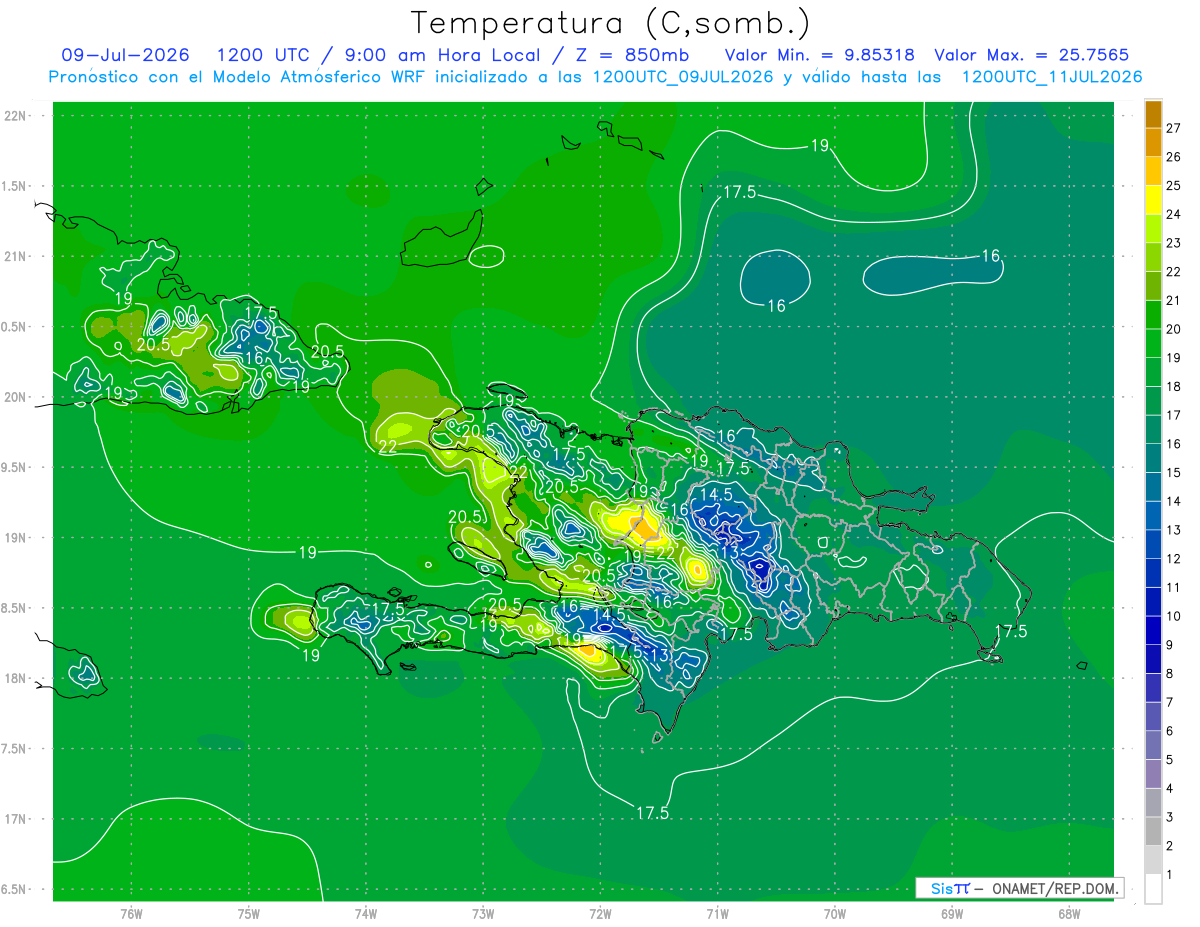This screenshot has width=1200, height=927.
Task: Click the 'Valor Min. = 9.85318' value
Action: click(x=819, y=55)
